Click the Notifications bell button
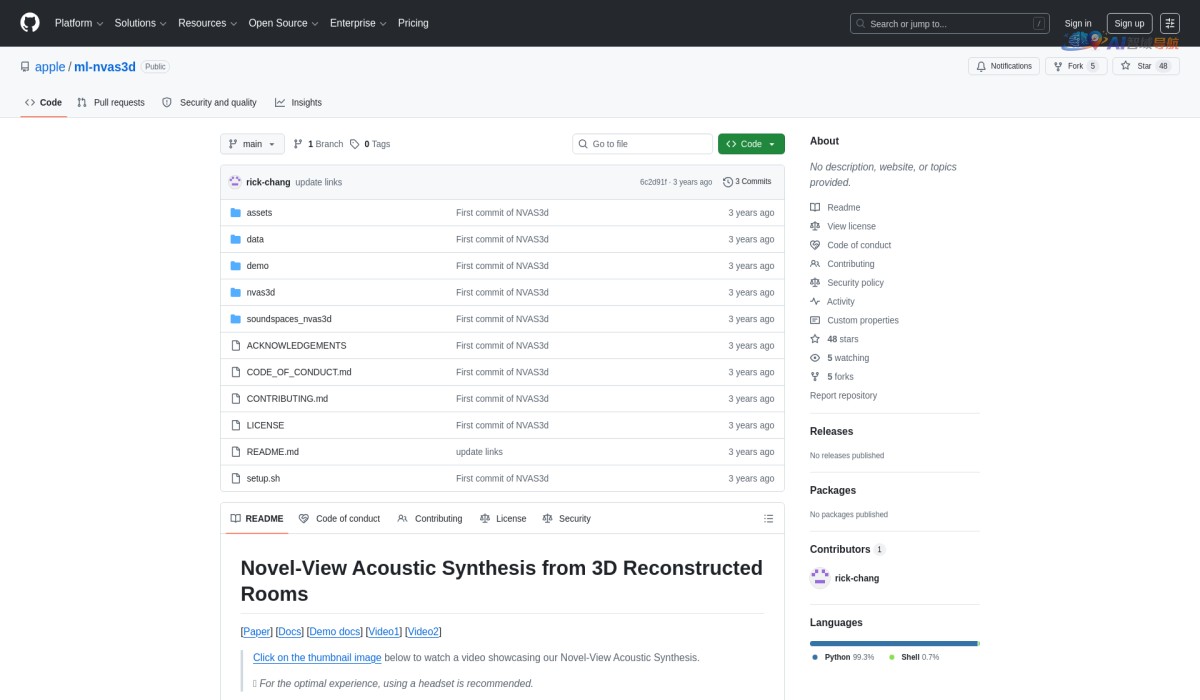Image resolution: width=1200 pixels, height=700 pixels. click(1003, 66)
